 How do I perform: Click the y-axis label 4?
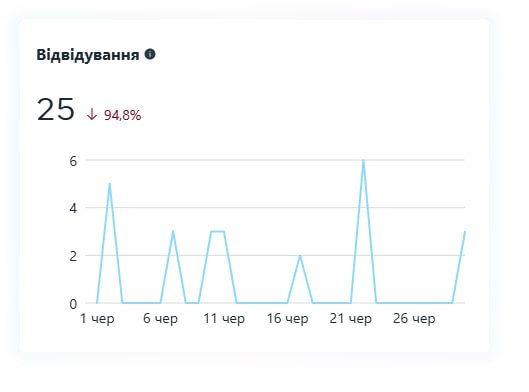[73, 208]
